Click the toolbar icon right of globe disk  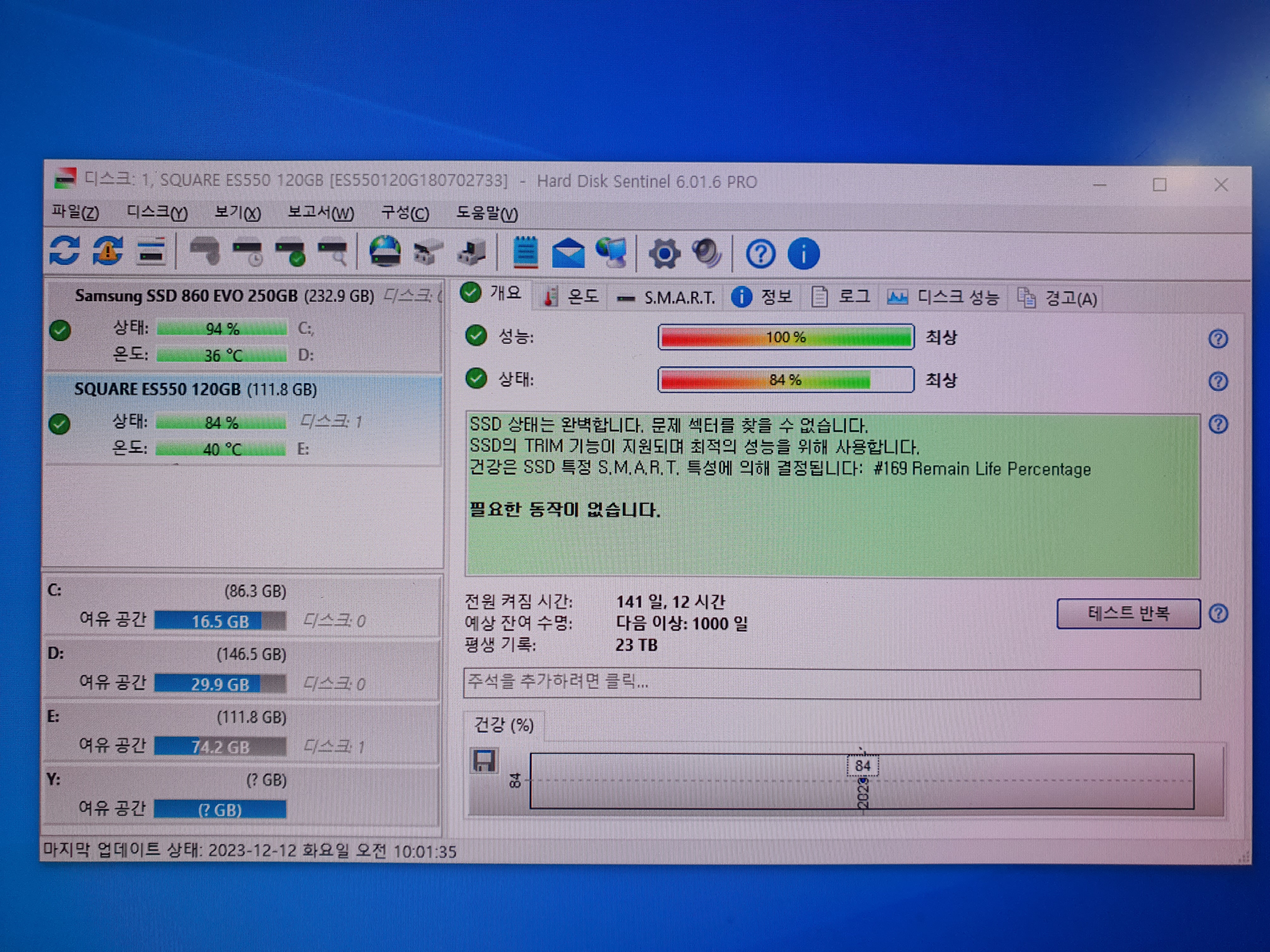pyautogui.click(x=428, y=253)
